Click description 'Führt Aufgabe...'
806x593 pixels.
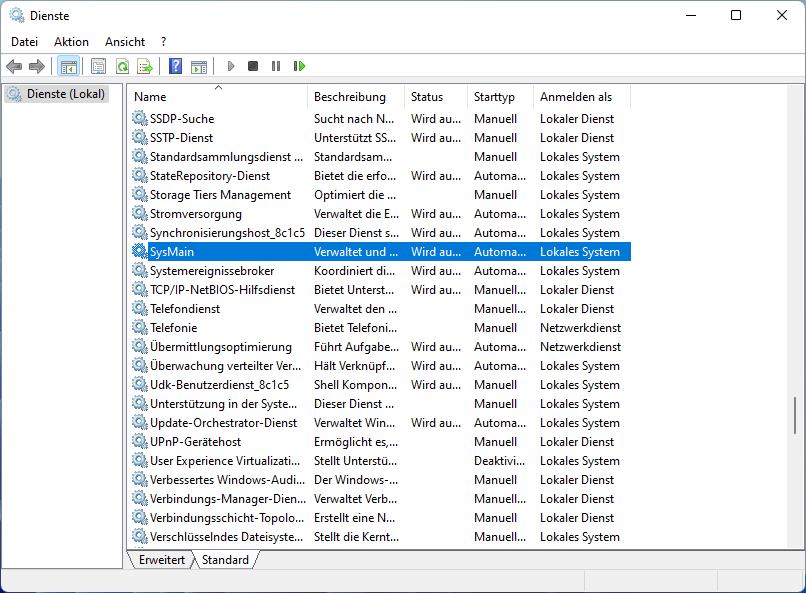click(356, 347)
